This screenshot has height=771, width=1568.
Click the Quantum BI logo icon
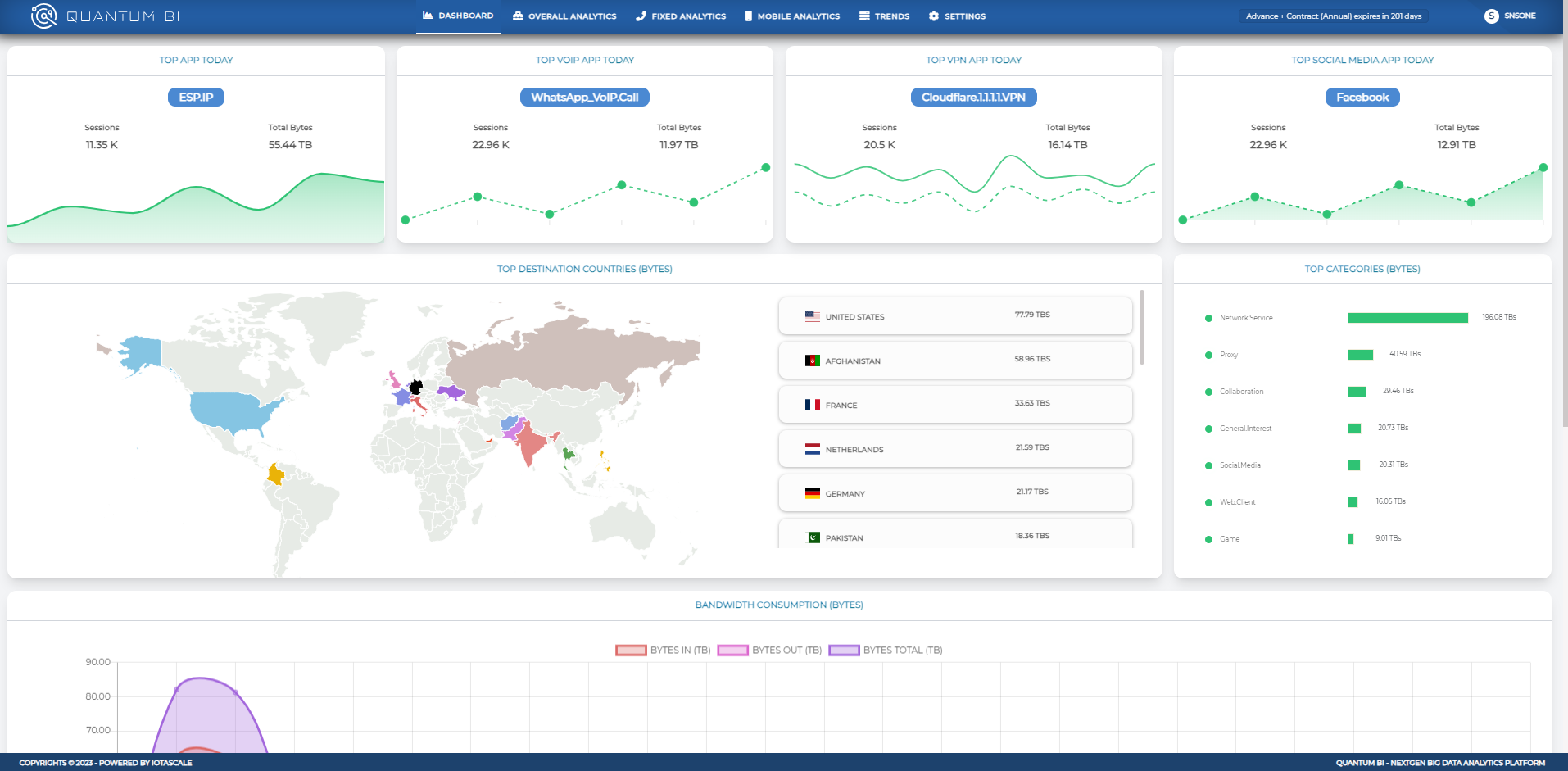43,16
